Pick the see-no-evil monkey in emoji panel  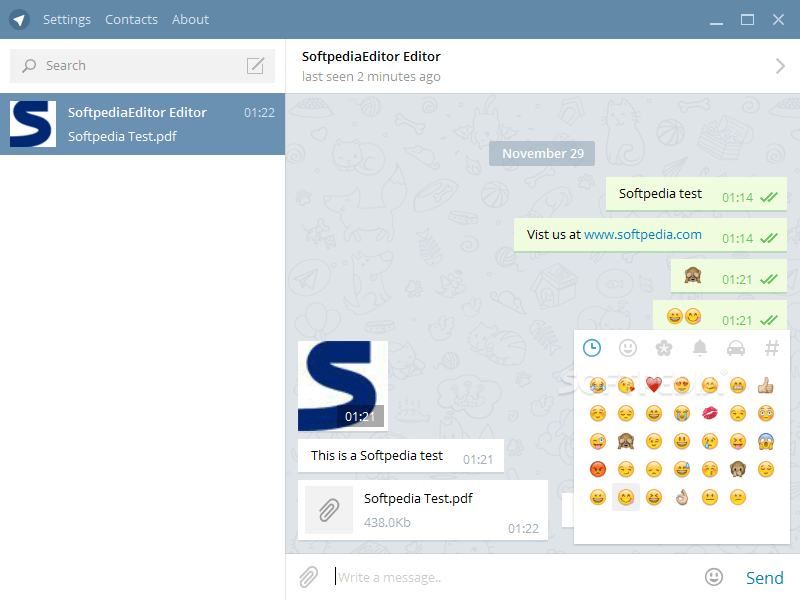[626, 441]
